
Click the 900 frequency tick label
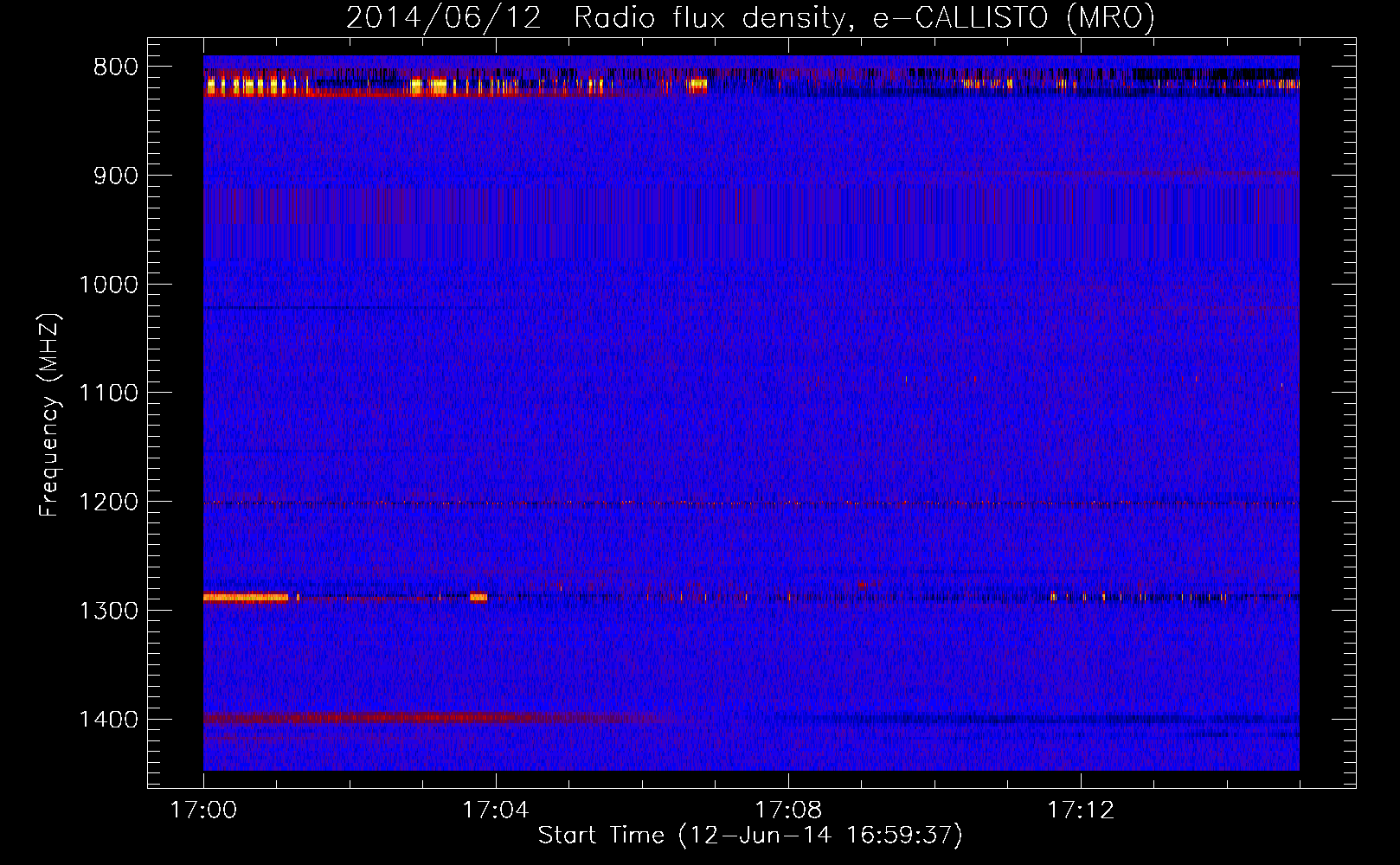pyautogui.click(x=116, y=176)
